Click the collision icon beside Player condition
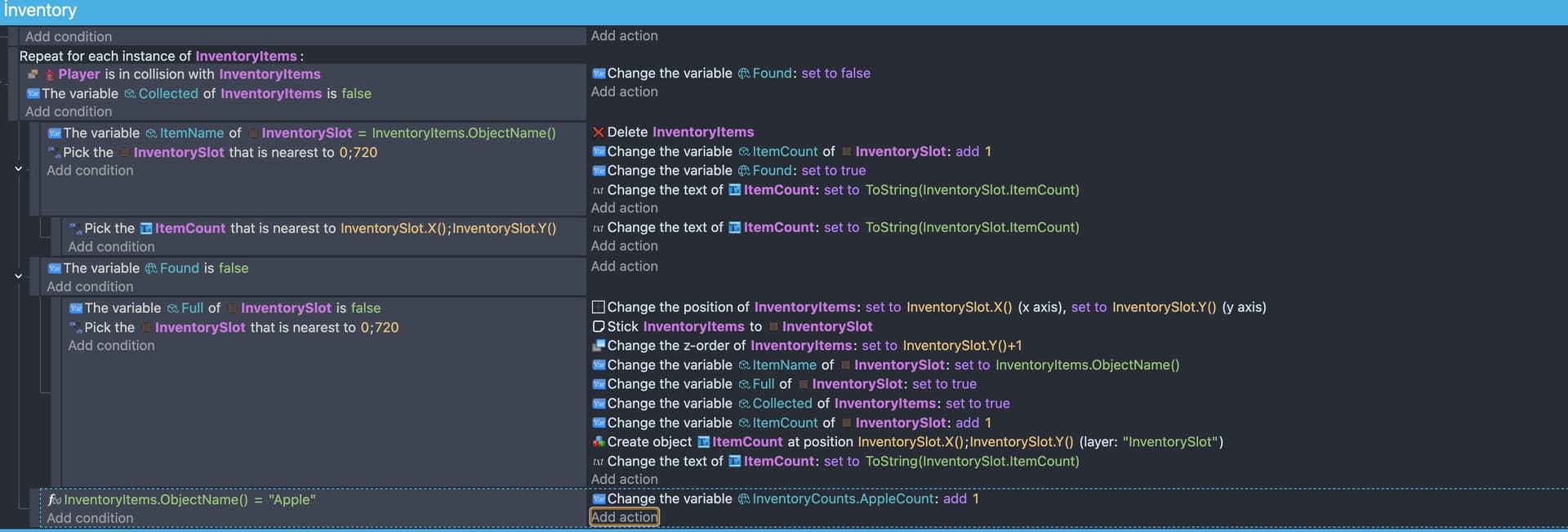Screen dimensions: 1568x532 tap(33, 74)
